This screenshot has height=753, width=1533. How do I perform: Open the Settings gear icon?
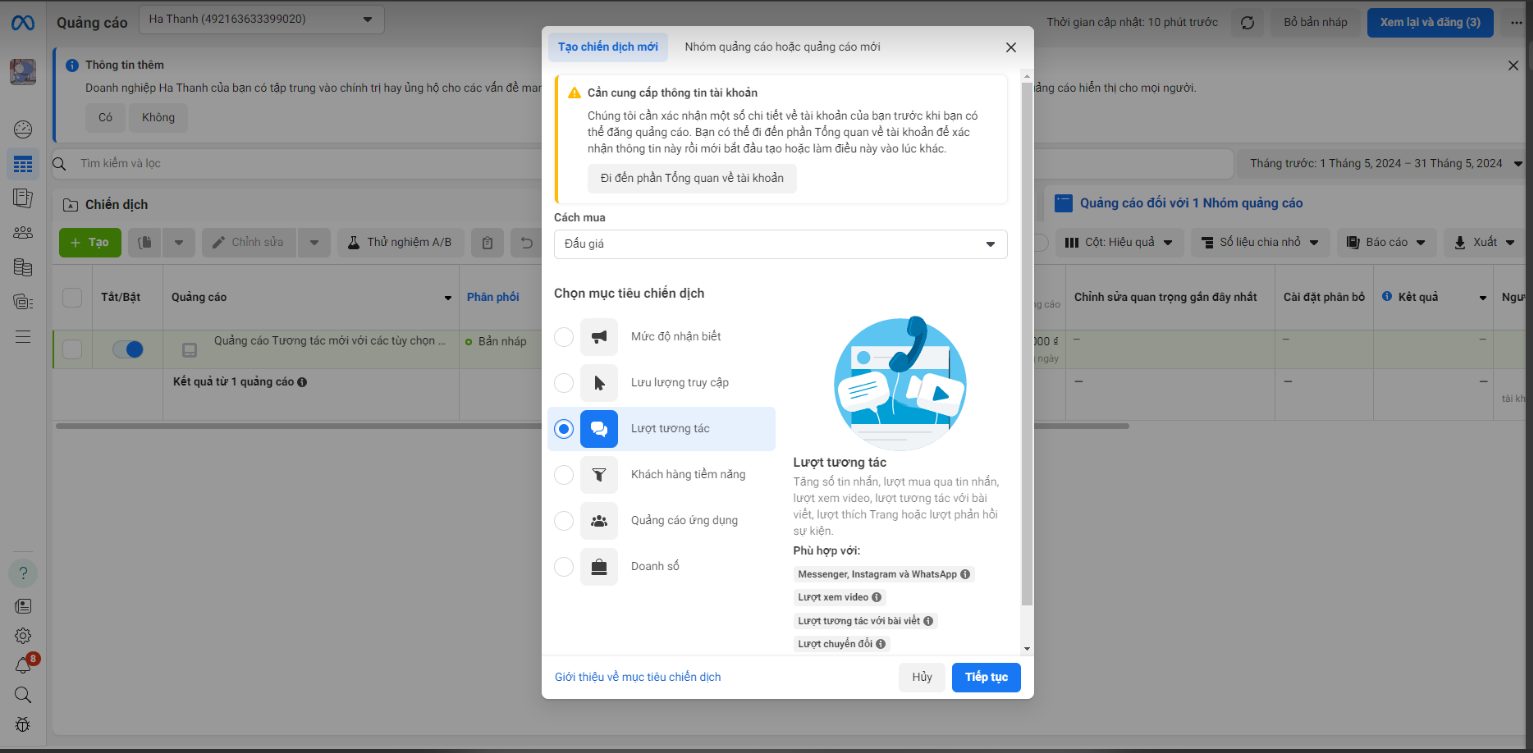22,636
